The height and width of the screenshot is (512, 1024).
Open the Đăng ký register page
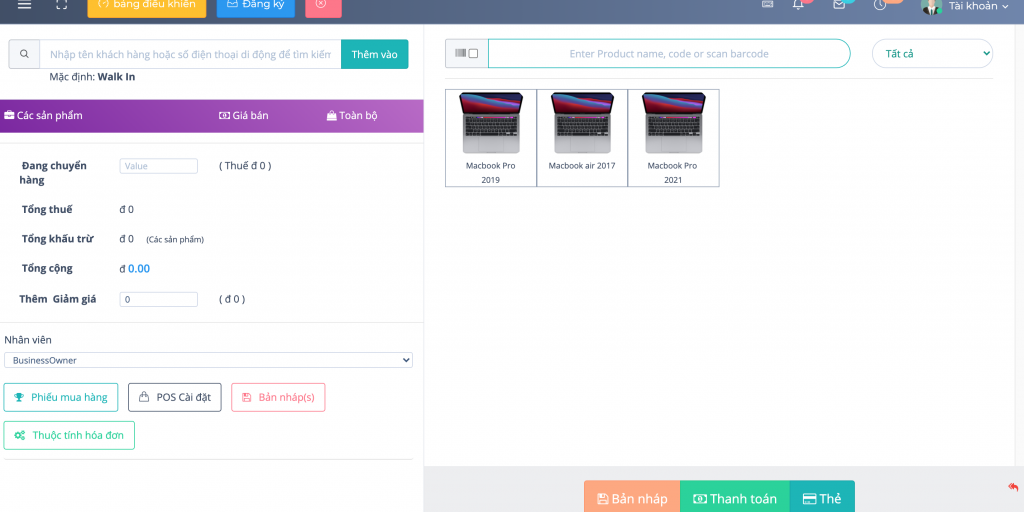click(x=255, y=6)
